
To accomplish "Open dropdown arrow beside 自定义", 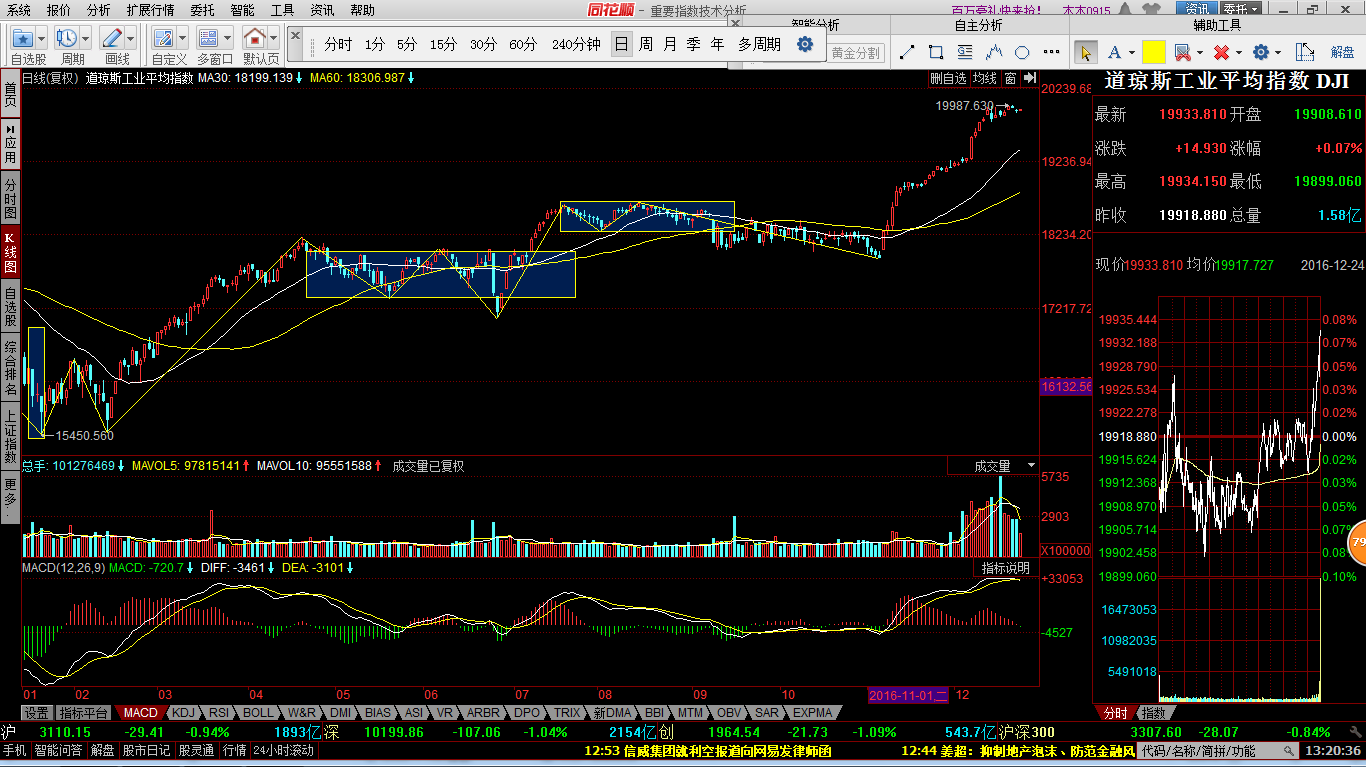I will (182, 39).
